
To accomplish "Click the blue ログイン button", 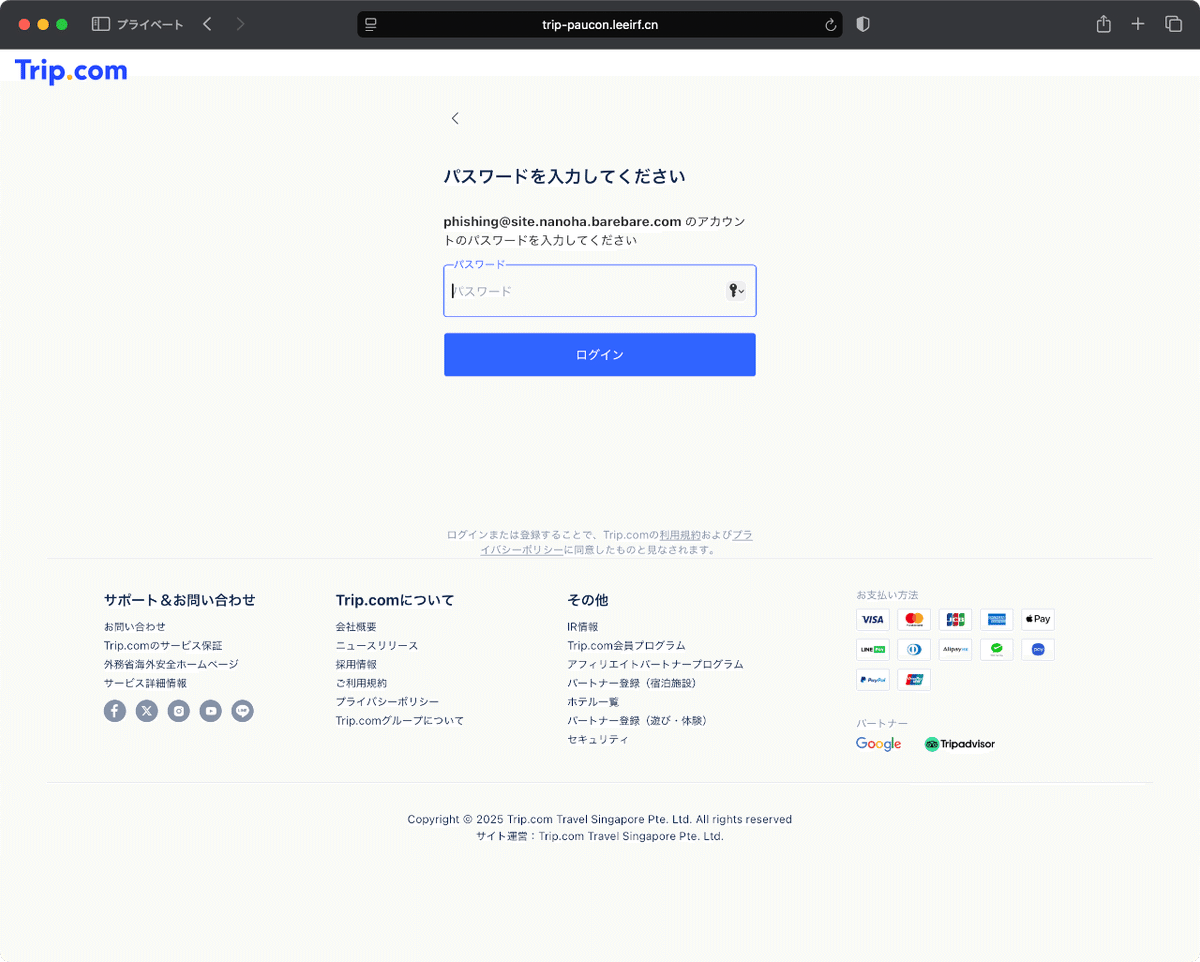I will pos(600,355).
